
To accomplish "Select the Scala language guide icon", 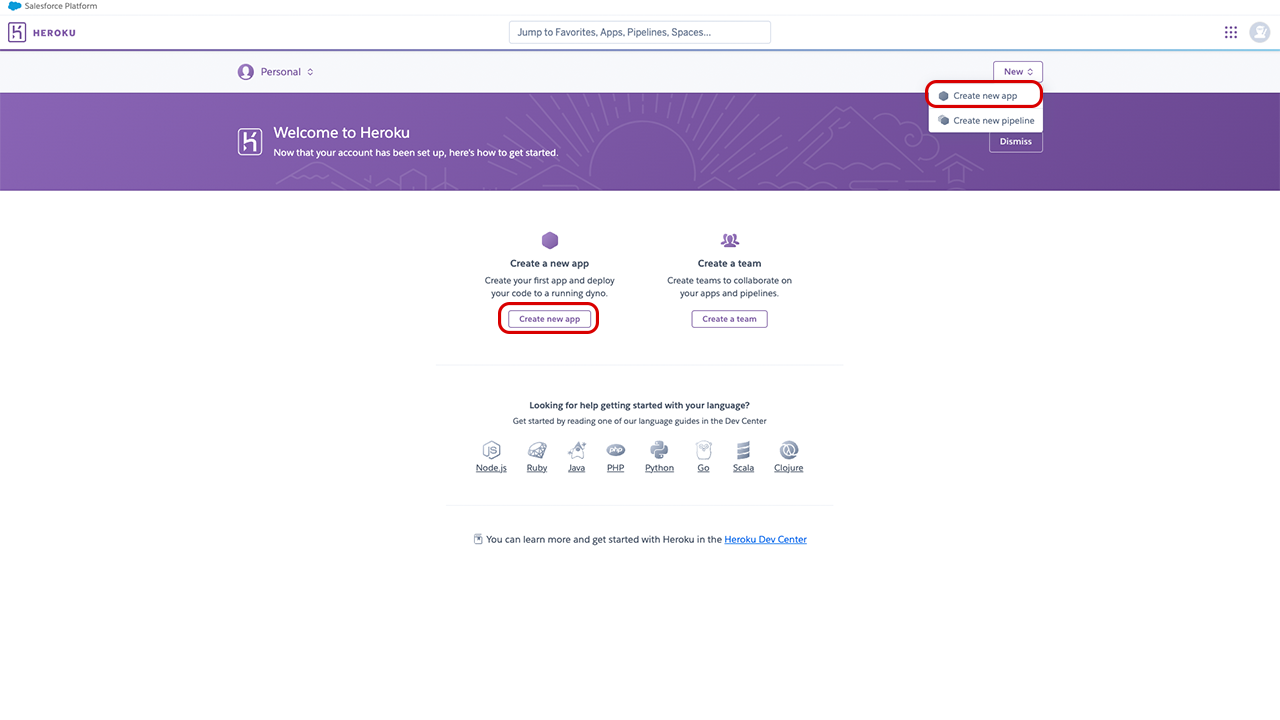I will (743, 451).
